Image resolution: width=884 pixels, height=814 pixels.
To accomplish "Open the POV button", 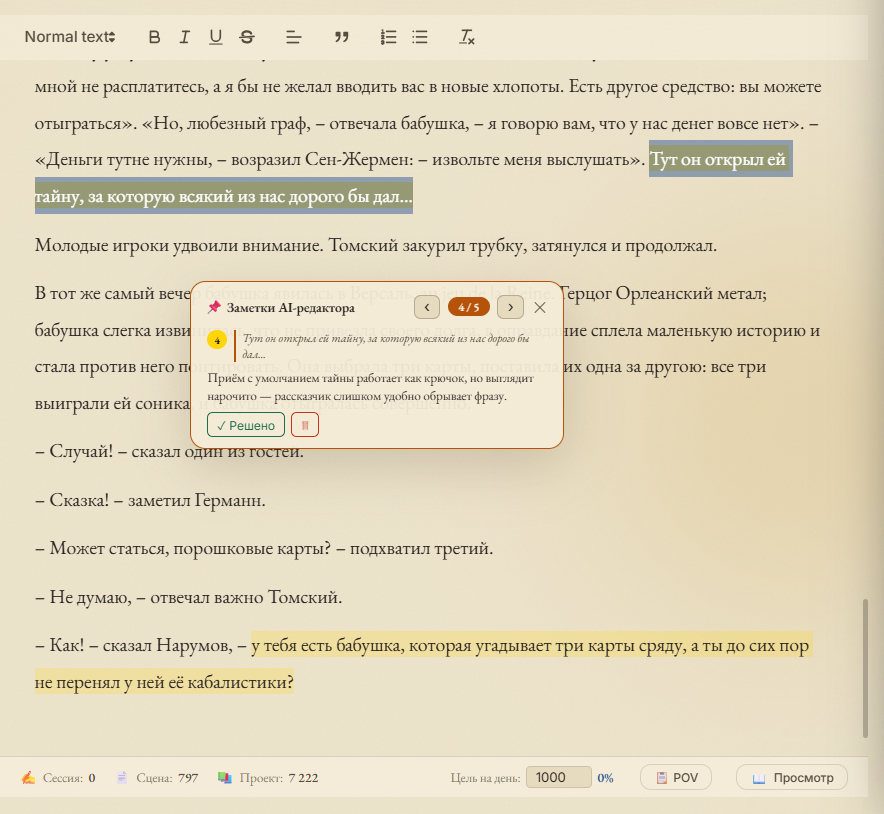I will [x=676, y=777].
